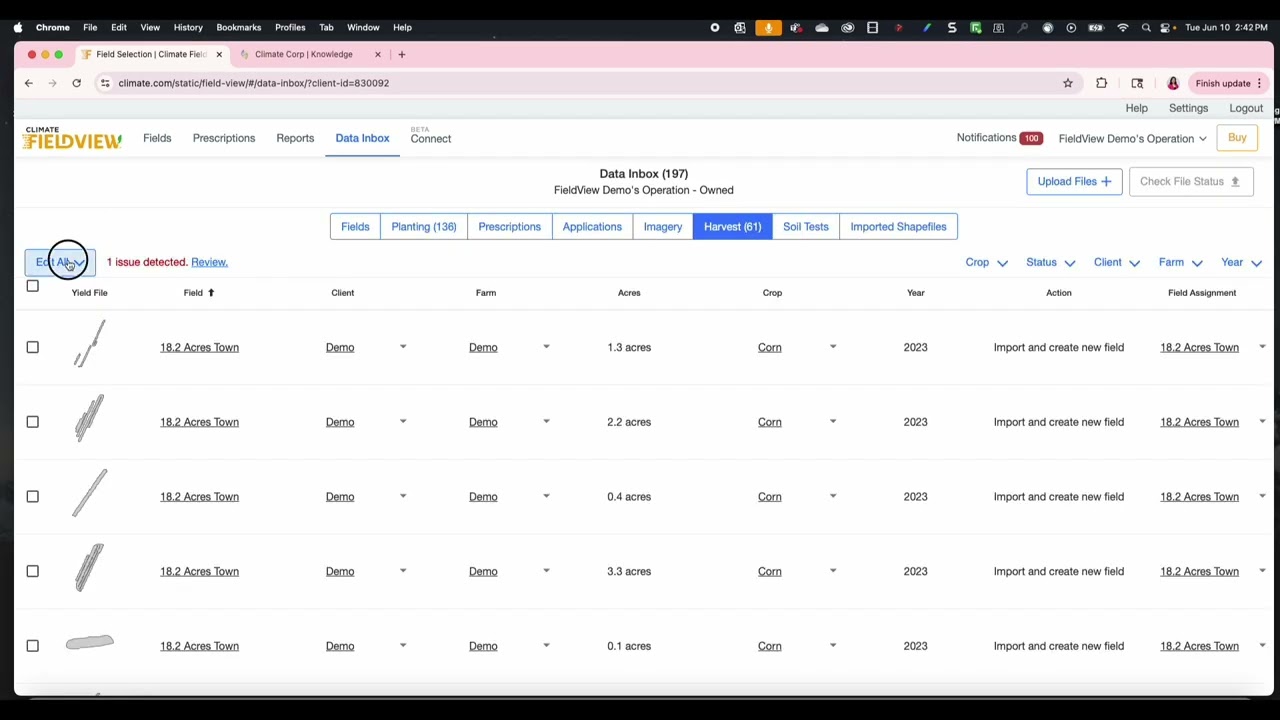This screenshot has height=720, width=1280.
Task: Reload the page with refresh icon
Action: pos(76,83)
